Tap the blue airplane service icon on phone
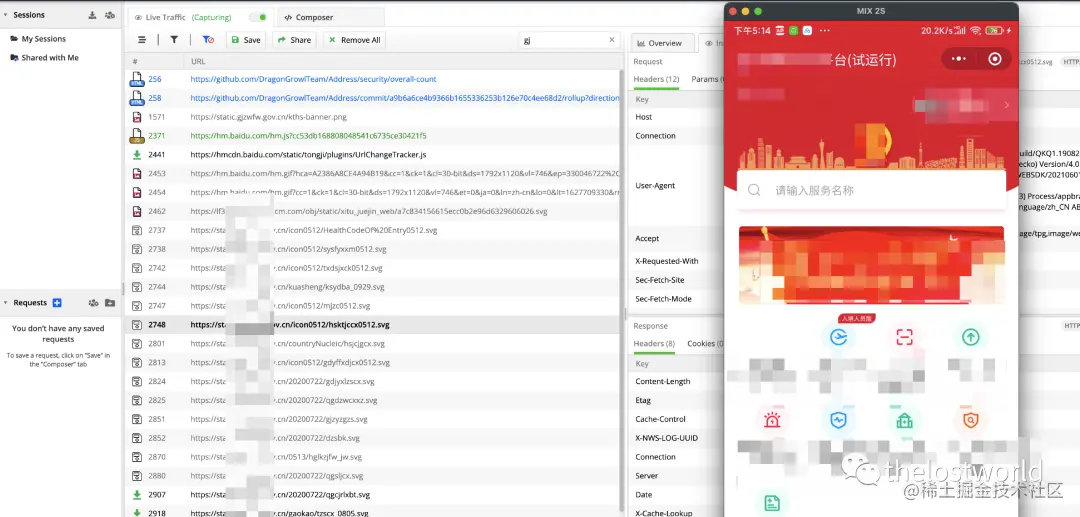Image resolution: width=1080 pixels, height=517 pixels. [838, 337]
